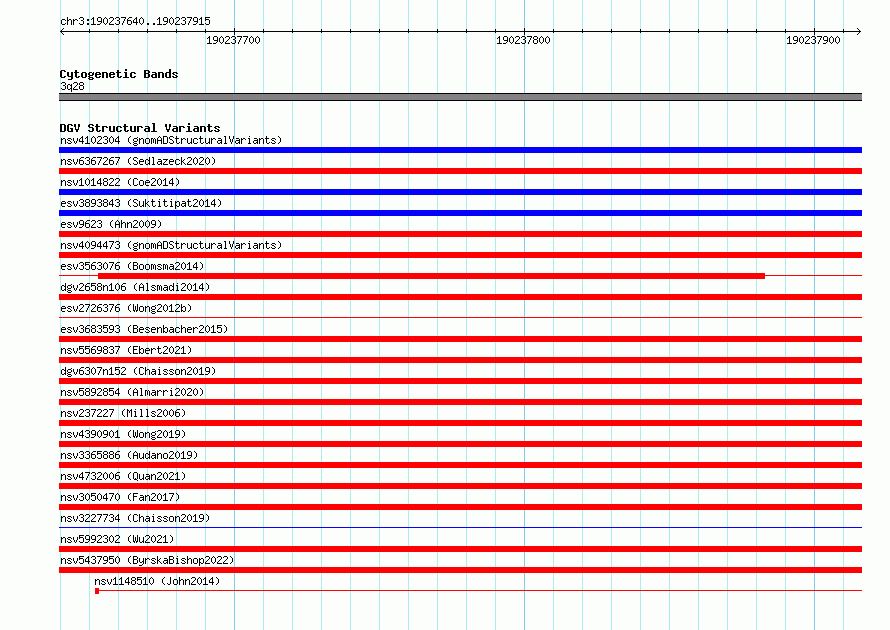Select the red nsv5992302 variant bar

460,549
